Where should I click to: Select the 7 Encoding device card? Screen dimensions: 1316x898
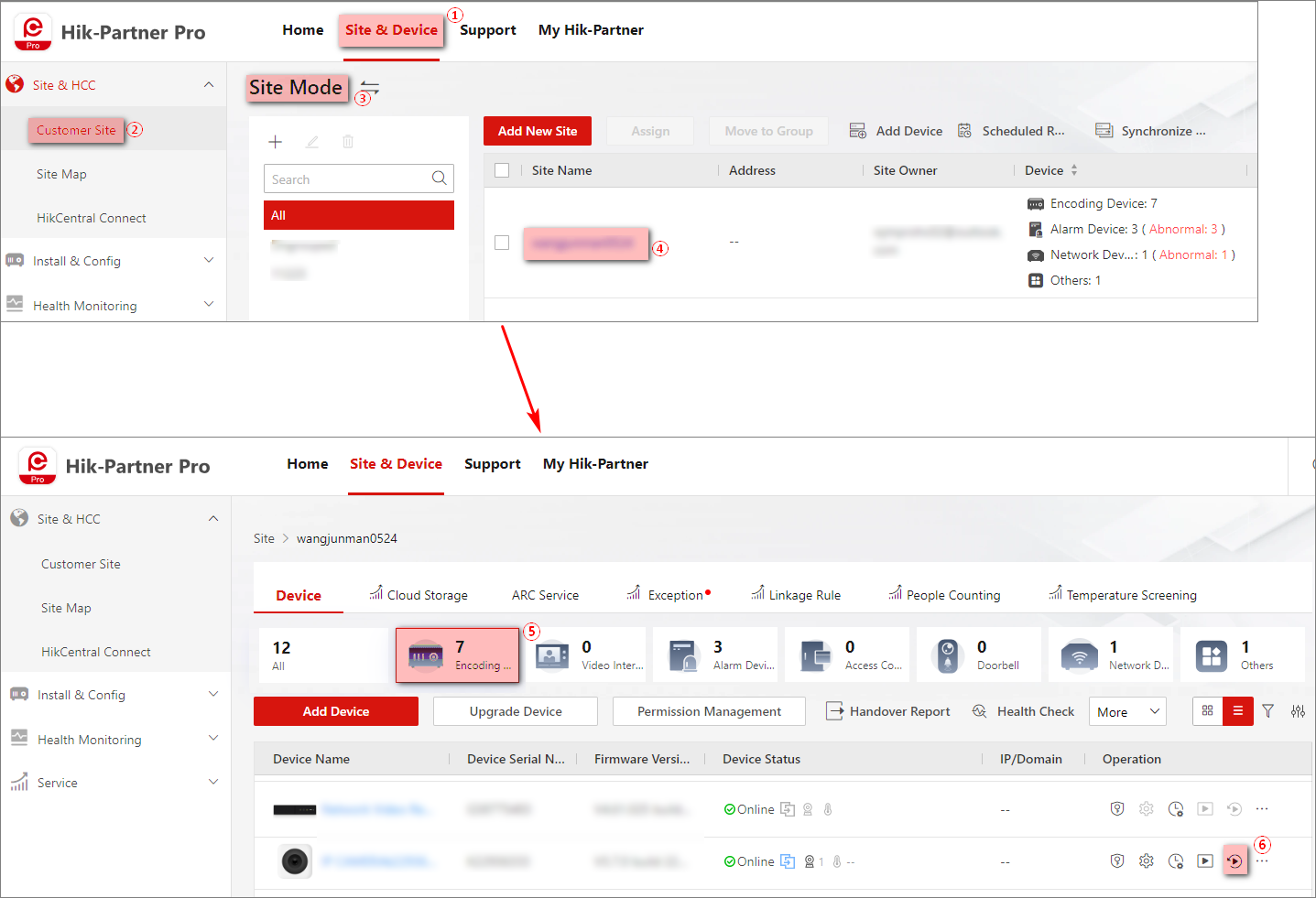458,655
